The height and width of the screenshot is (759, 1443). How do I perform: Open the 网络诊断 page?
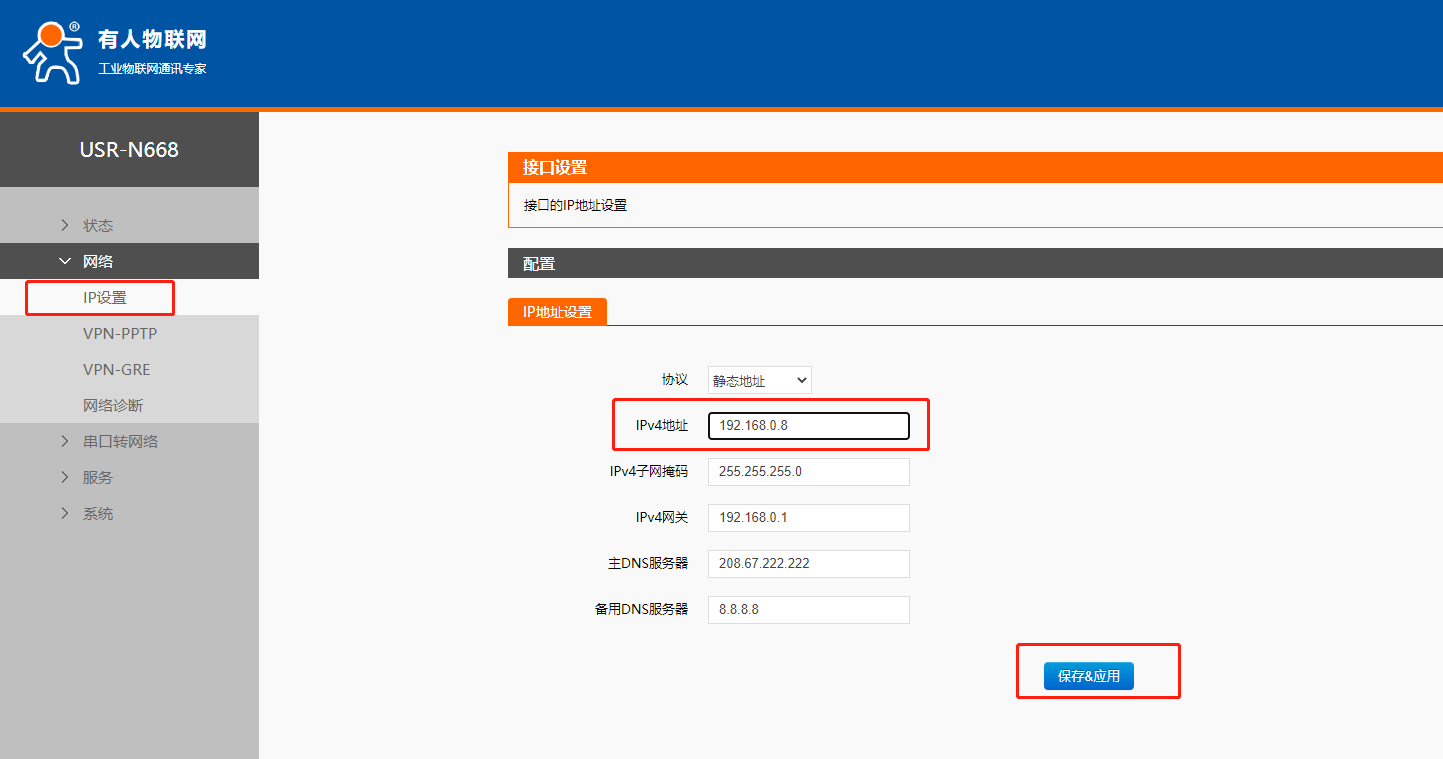[113, 405]
